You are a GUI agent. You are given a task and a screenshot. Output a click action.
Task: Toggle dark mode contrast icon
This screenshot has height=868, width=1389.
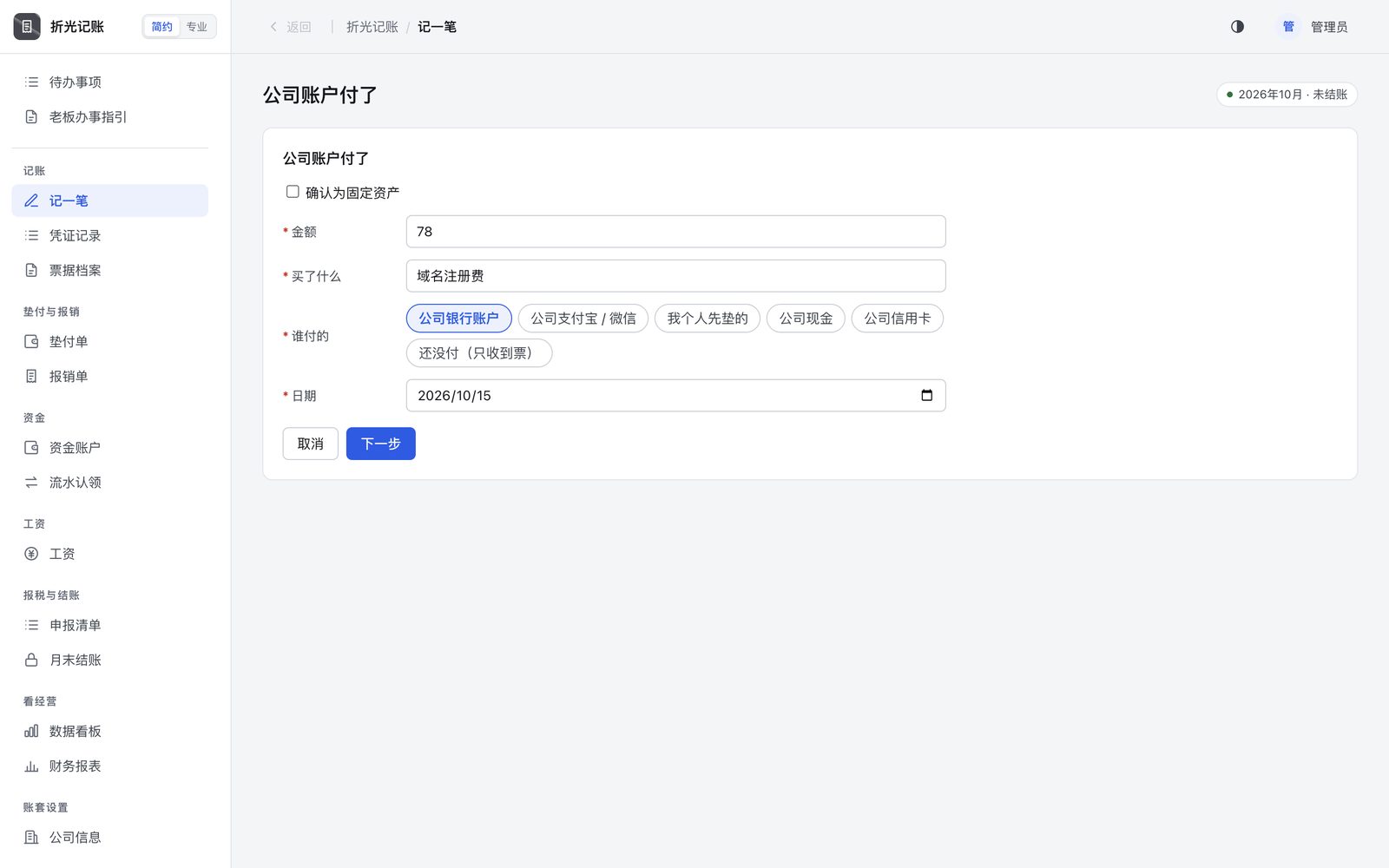[1237, 27]
